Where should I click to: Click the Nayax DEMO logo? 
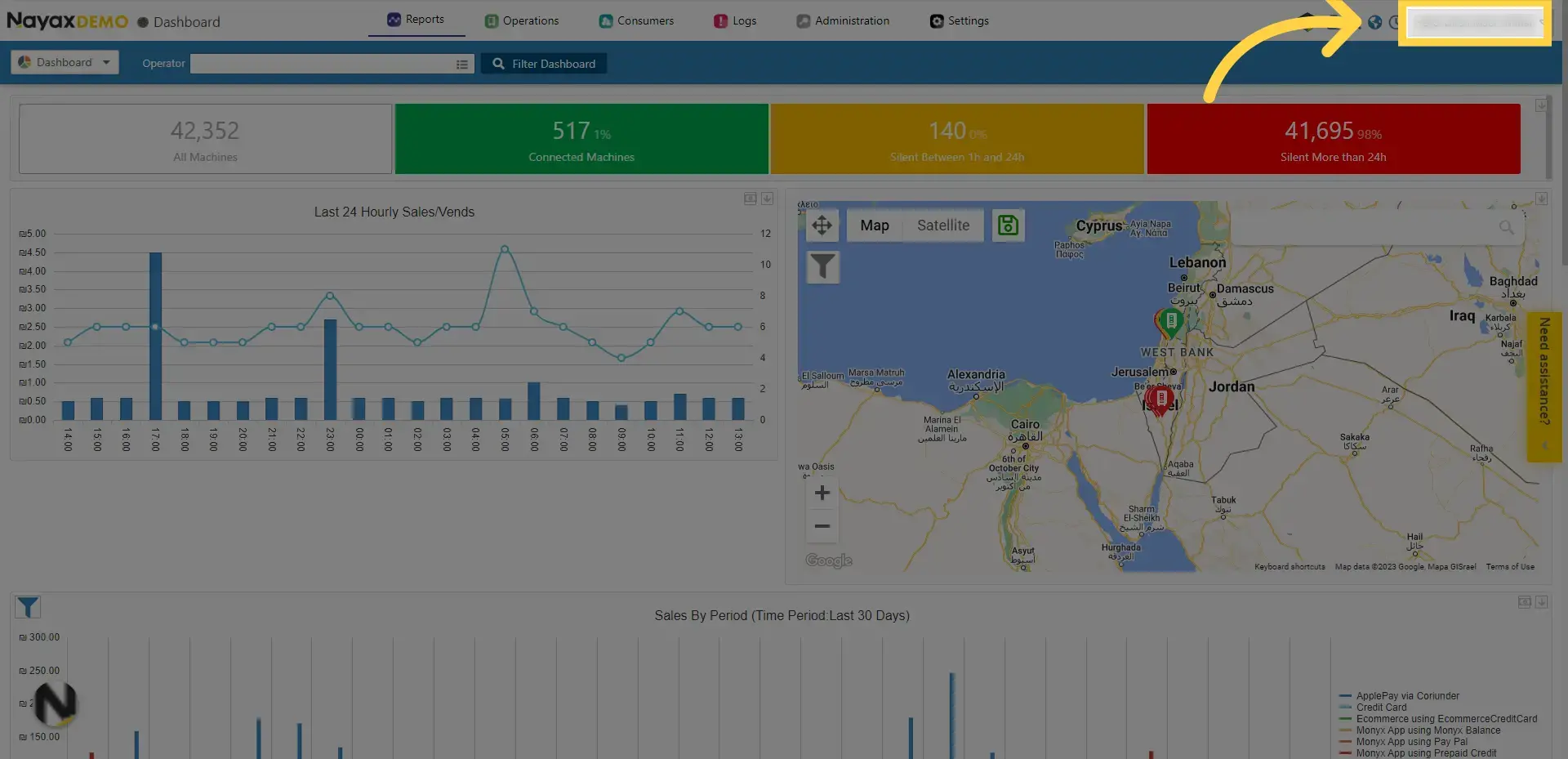pyautogui.click(x=67, y=21)
